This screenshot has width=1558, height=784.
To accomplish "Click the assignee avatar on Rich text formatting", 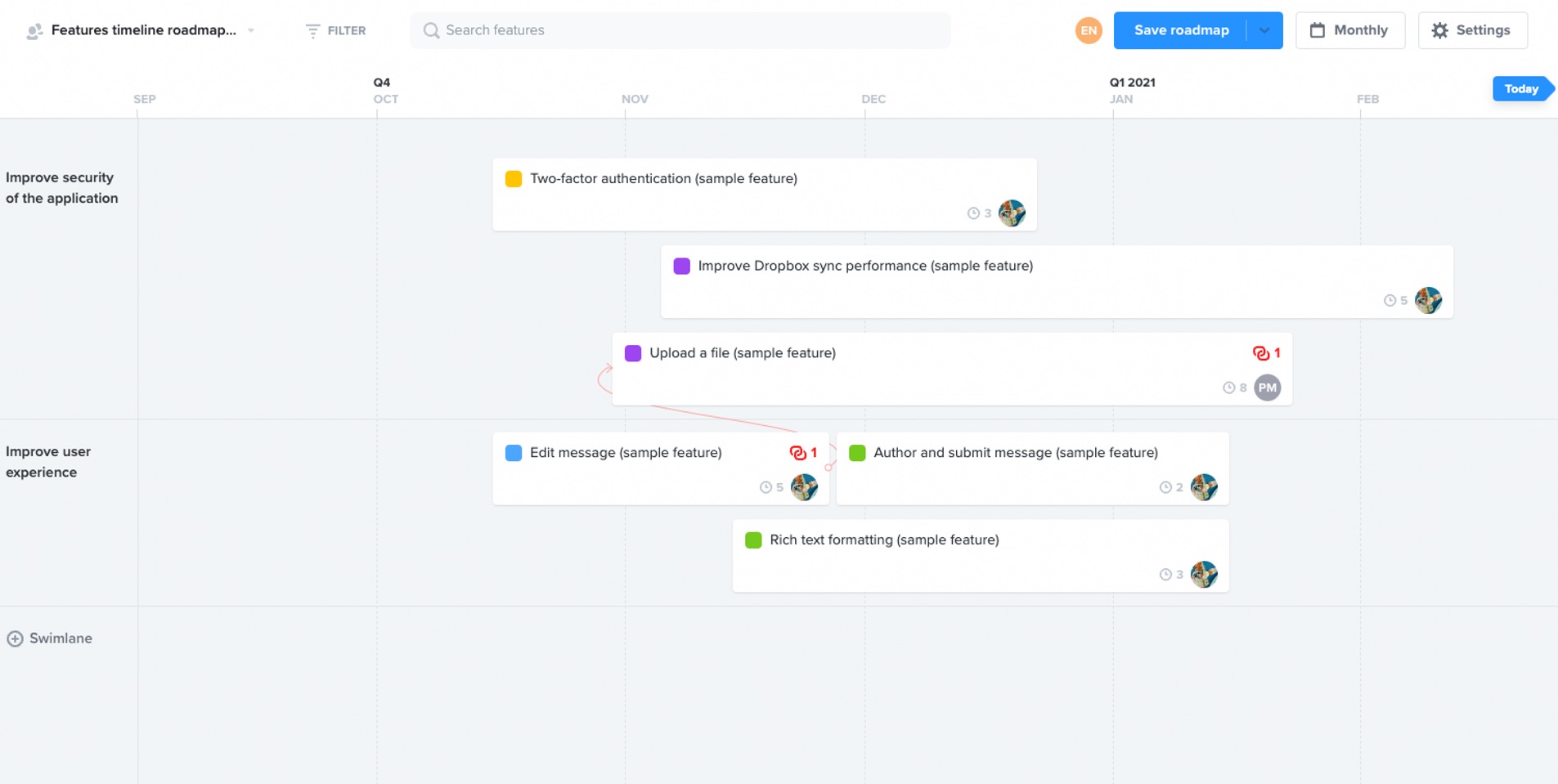I will 1205,574.
